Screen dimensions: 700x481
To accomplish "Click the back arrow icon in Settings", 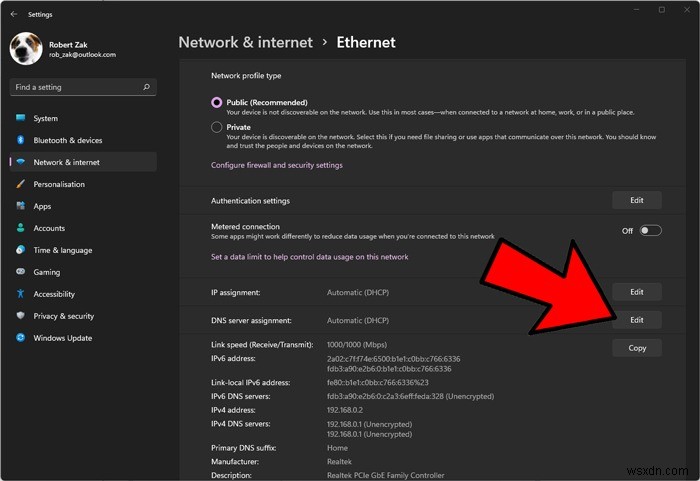I will pos(14,14).
